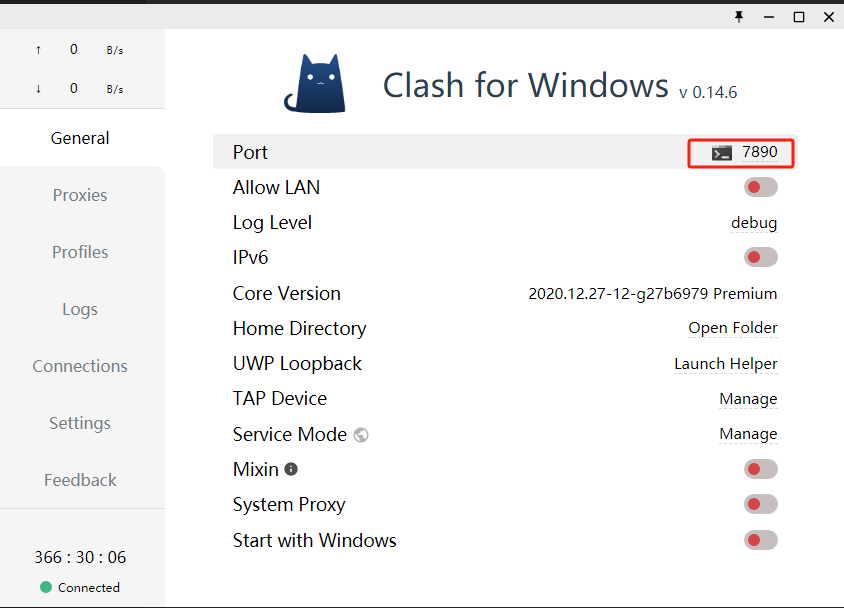
Task: Click the Clash cat logo
Action: coord(315,83)
